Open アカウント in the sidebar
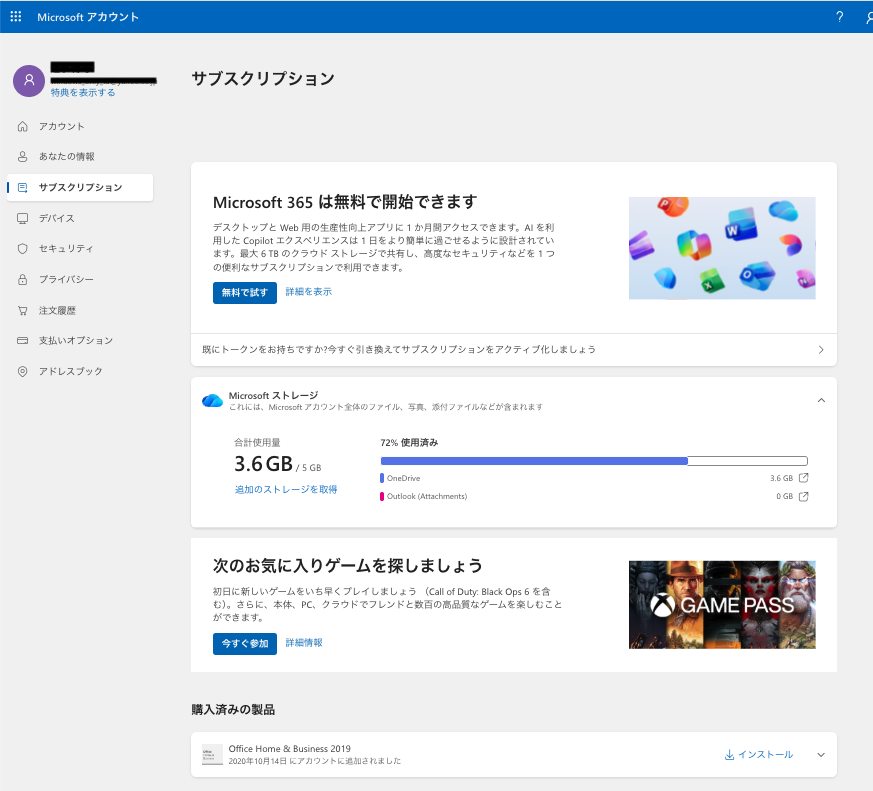Image resolution: width=873 pixels, height=791 pixels. pos(62,126)
